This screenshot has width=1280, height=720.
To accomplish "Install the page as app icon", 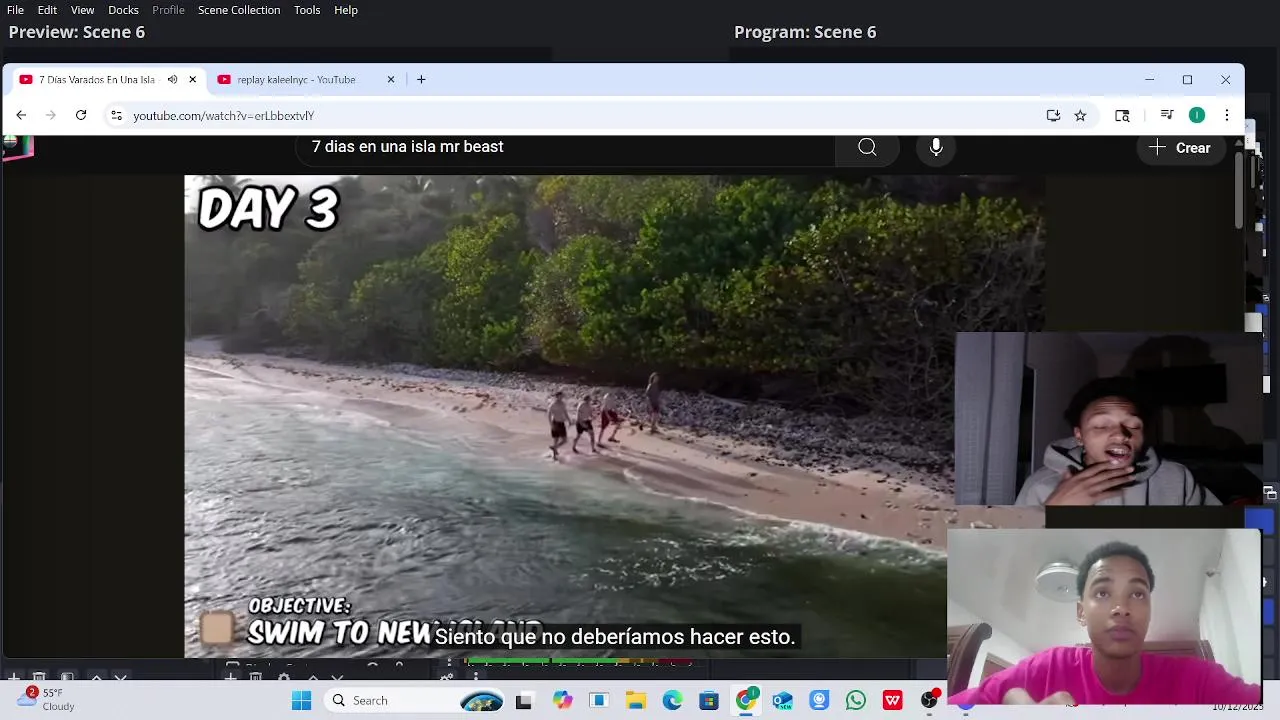I will click(1053, 115).
